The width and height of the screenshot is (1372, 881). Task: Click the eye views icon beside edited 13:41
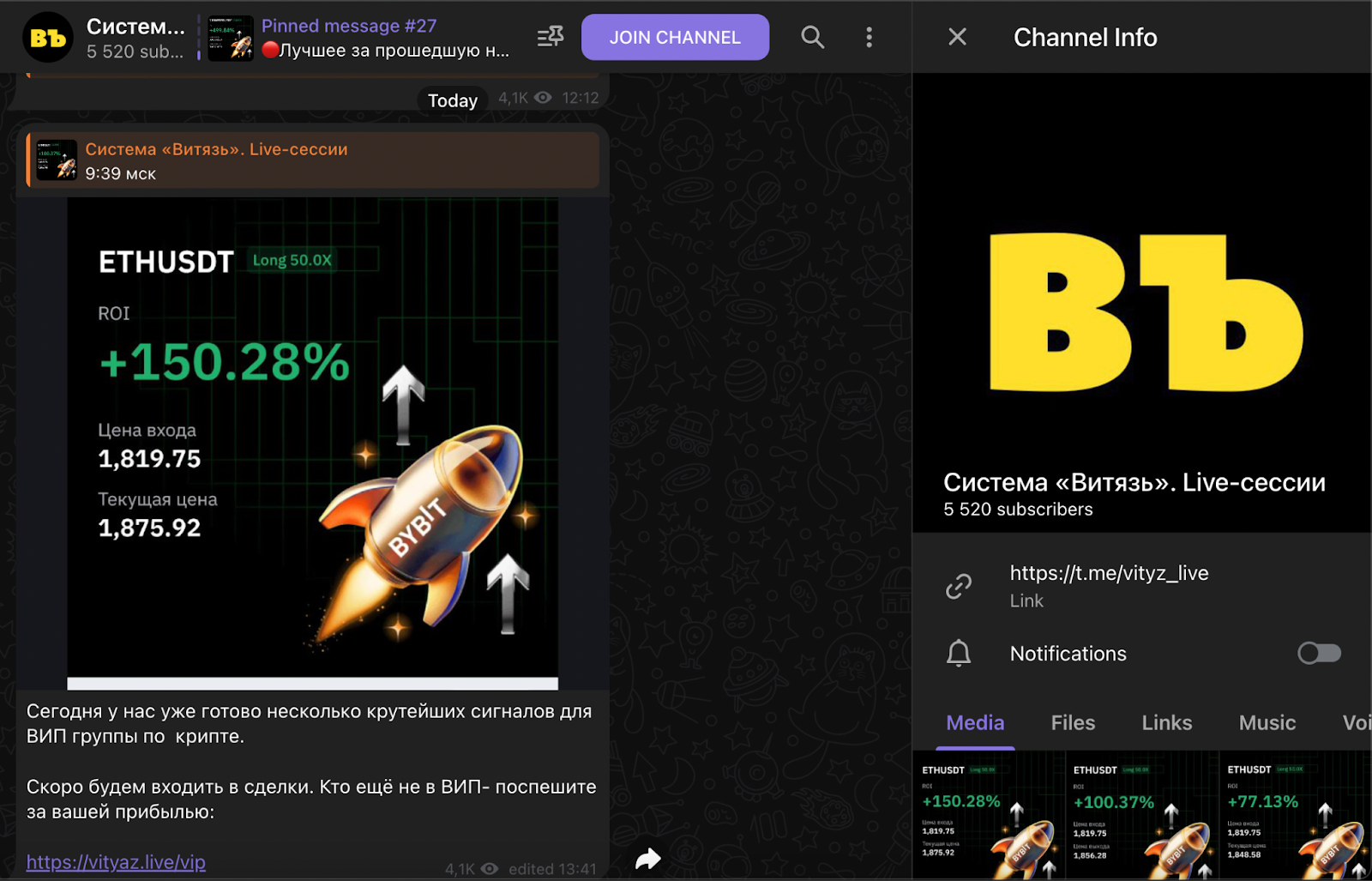490,869
